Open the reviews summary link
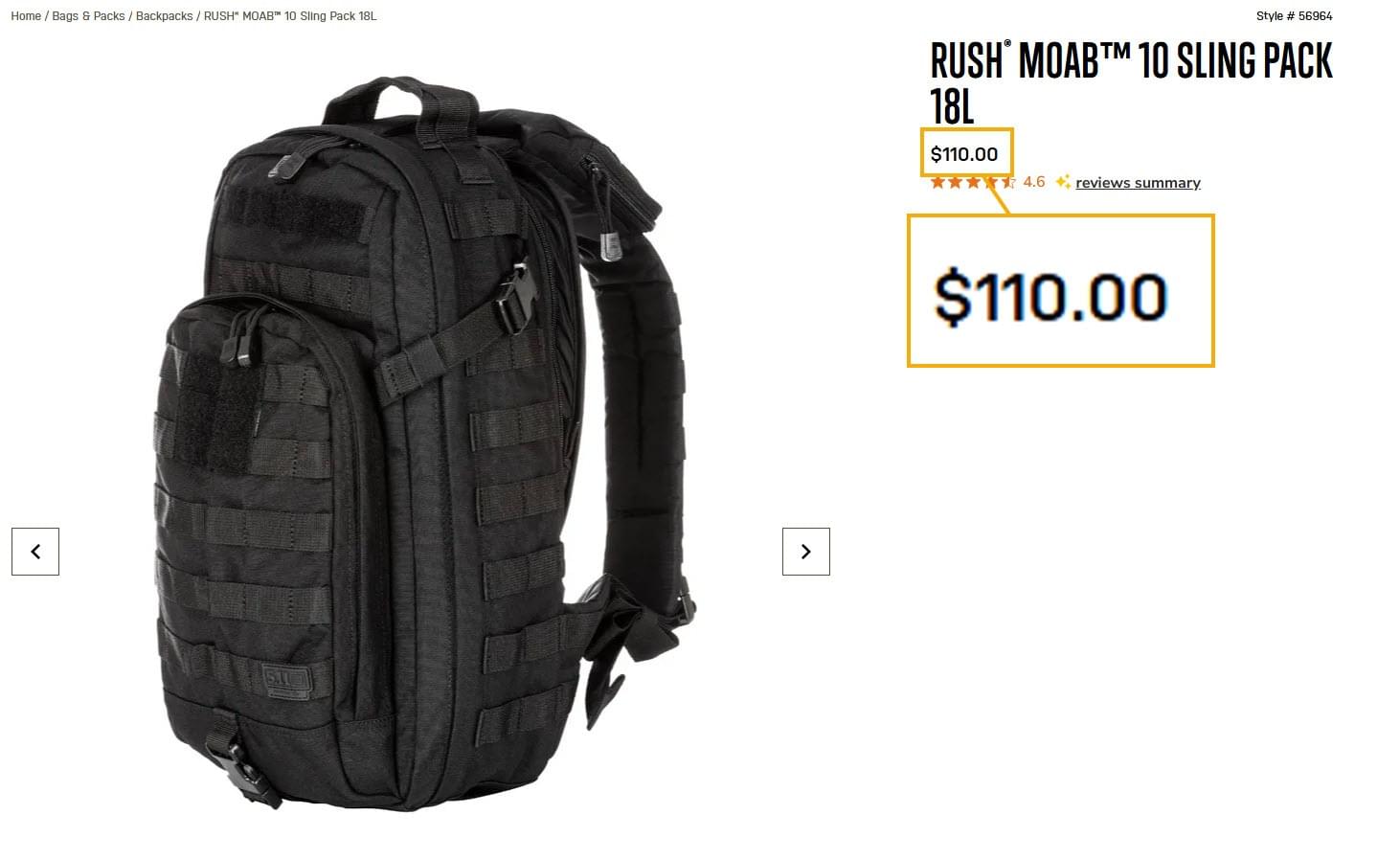The width and height of the screenshot is (1400, 860). (1138, 183)
